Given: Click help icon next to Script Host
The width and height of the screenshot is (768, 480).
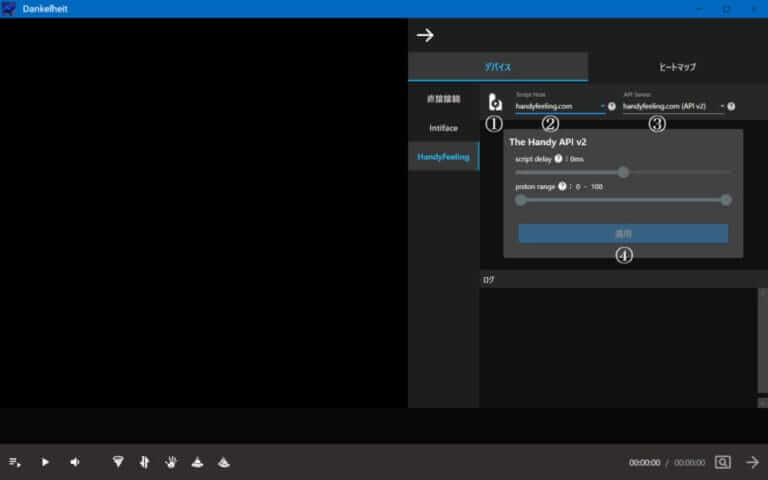Looking at the screenshot, I should [611, 106].
